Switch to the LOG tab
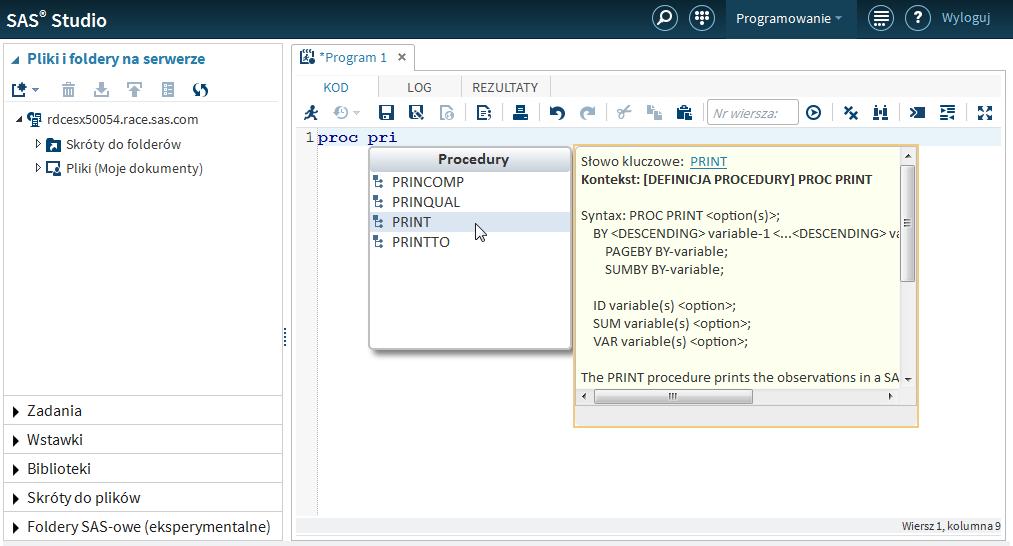The height and width of the screenshot is (546, 1013). (x=419, y=87)
